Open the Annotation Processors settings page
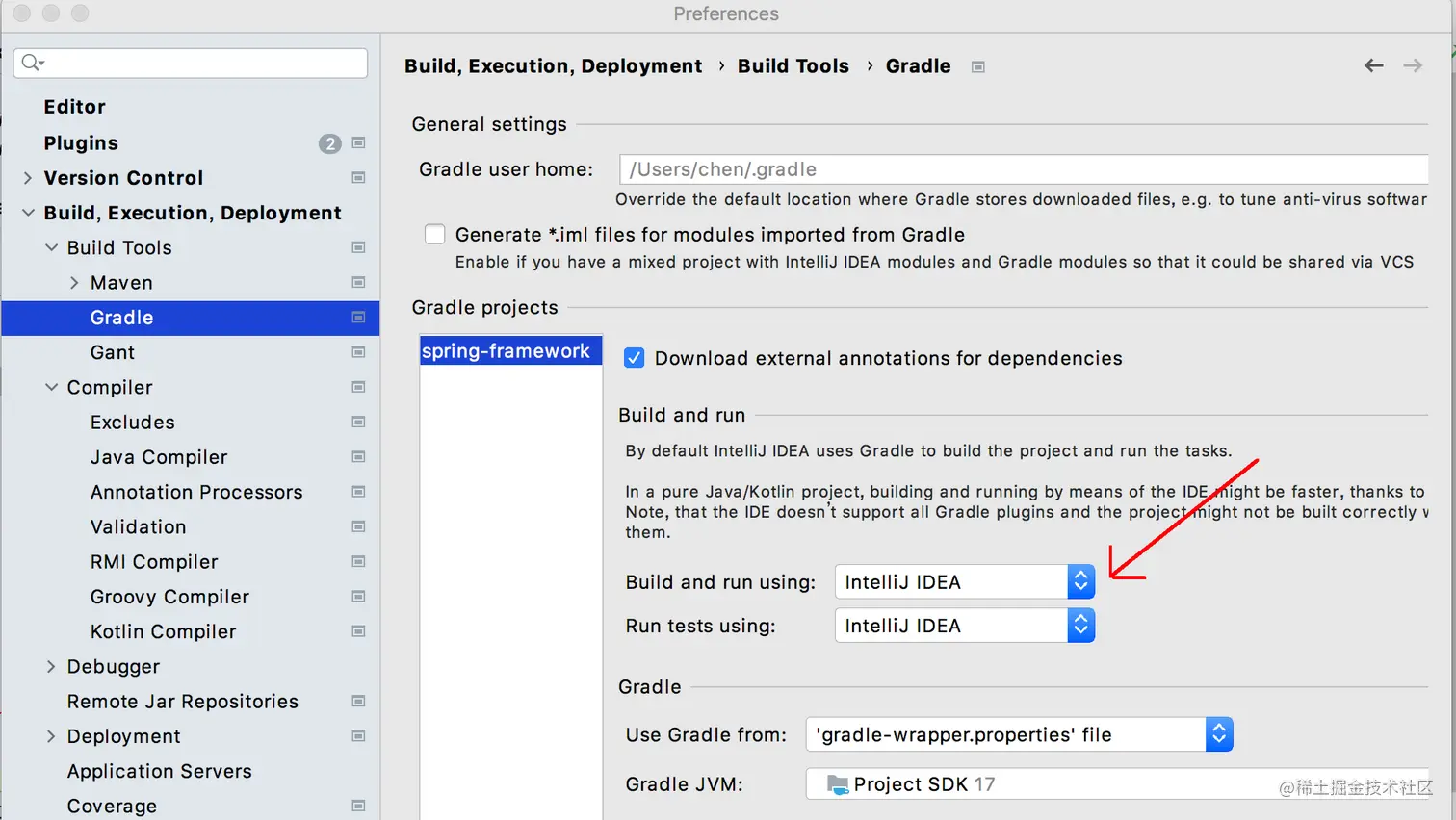This screenshot has width=1456, height=820. point(196,492)
